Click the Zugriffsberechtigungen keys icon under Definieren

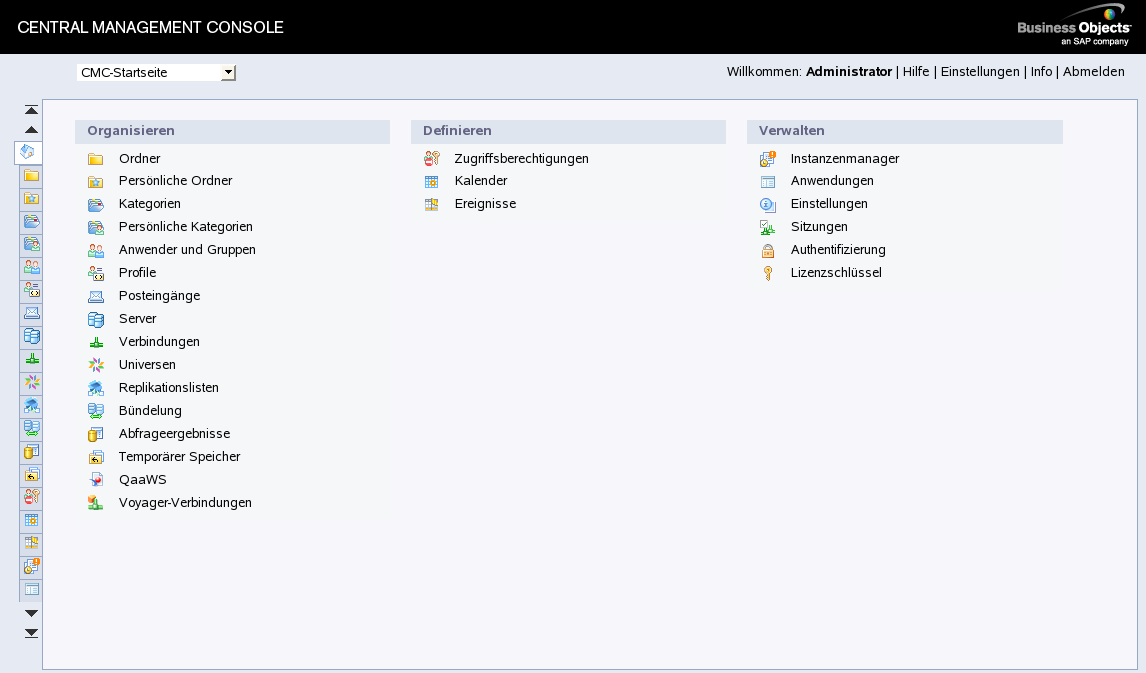tap(432, 158)
